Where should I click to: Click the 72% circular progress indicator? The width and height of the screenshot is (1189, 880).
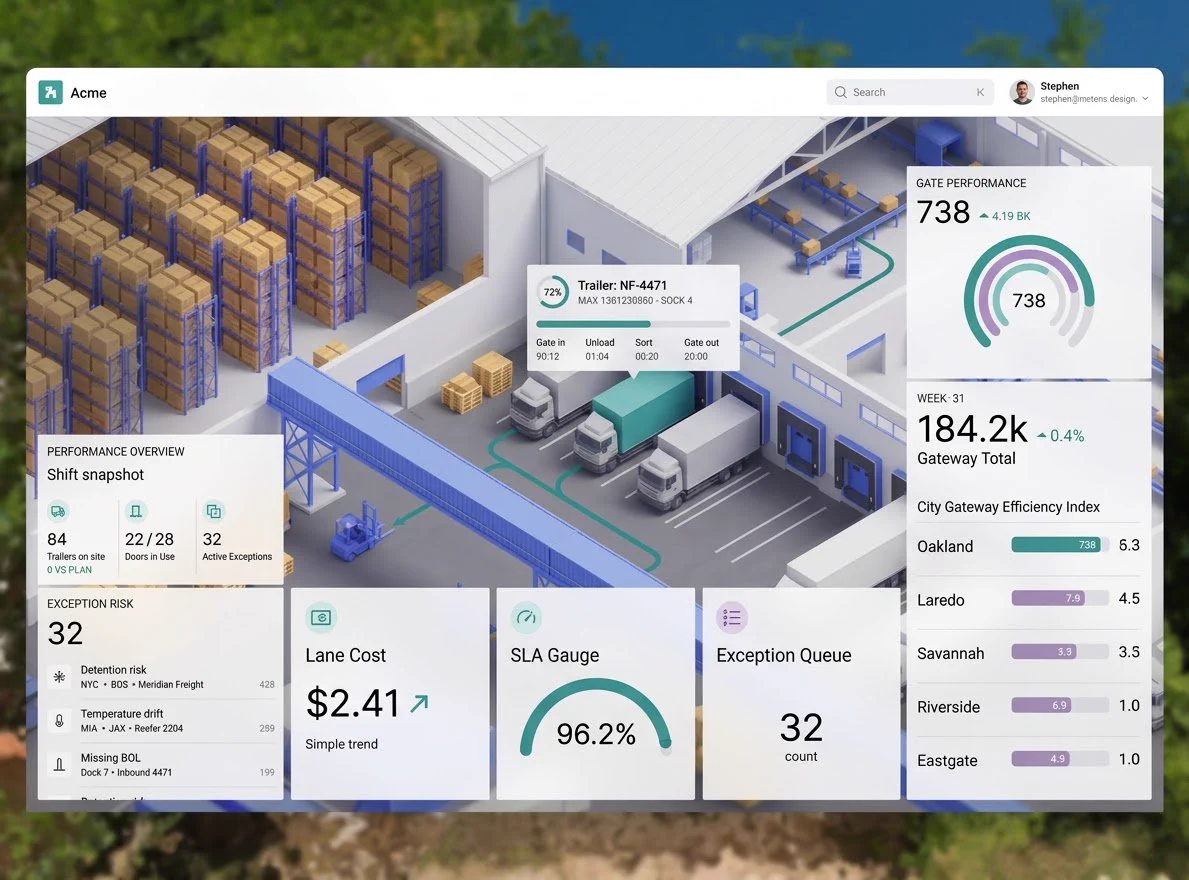click(553, 293)
